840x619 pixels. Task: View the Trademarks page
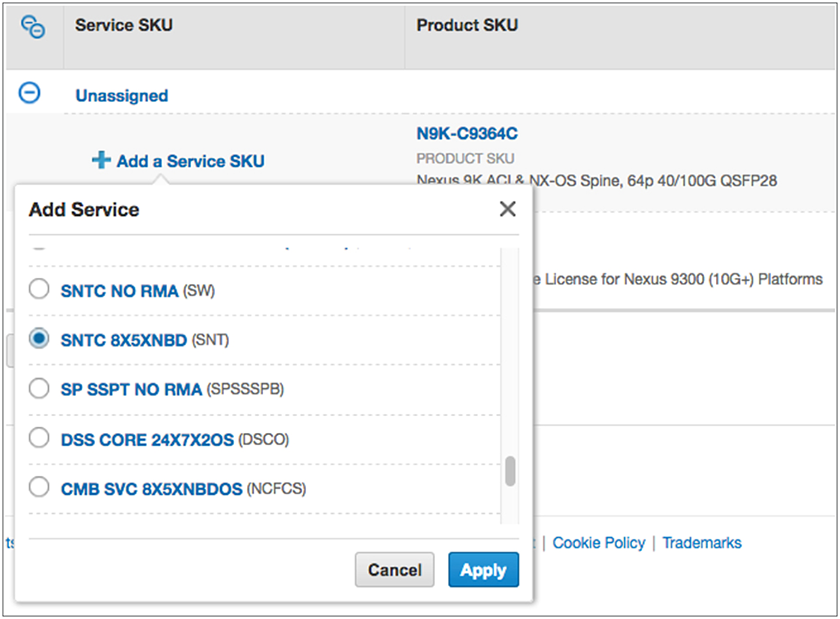coord(701,542)
